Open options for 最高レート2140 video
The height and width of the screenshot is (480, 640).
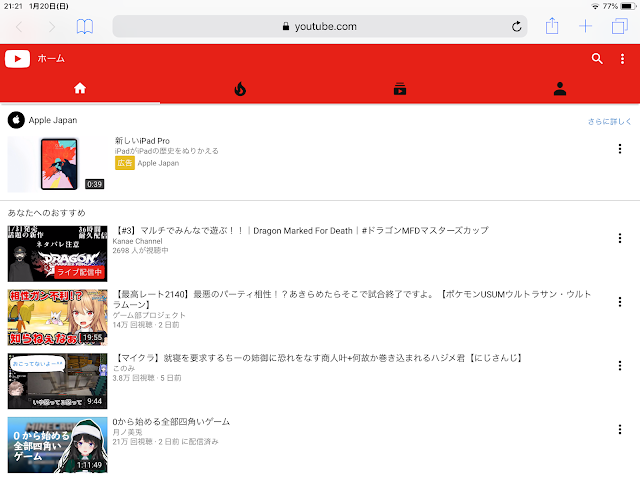click(620, 302)
